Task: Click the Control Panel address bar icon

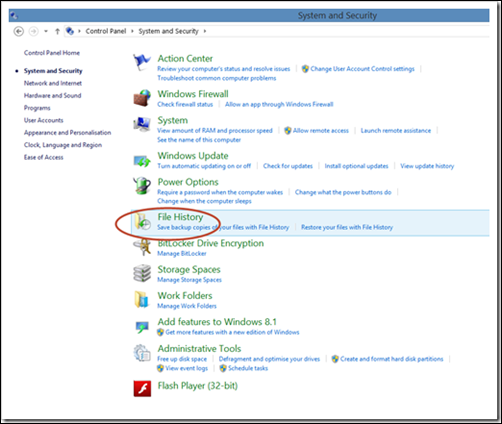Action: coord(70,31)
